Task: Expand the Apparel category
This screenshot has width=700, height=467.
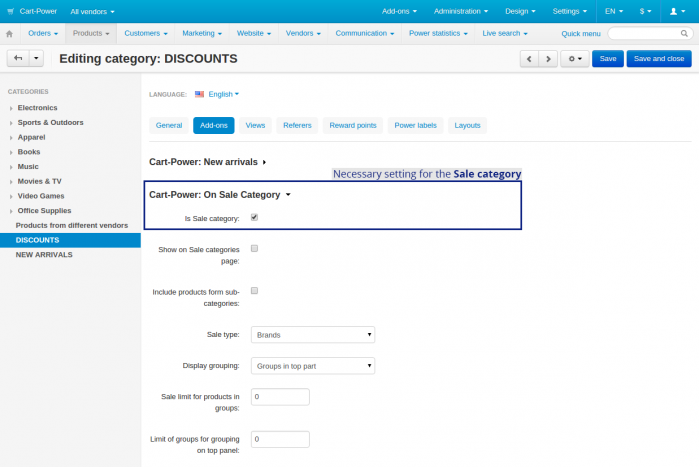Action: point(11,138)
